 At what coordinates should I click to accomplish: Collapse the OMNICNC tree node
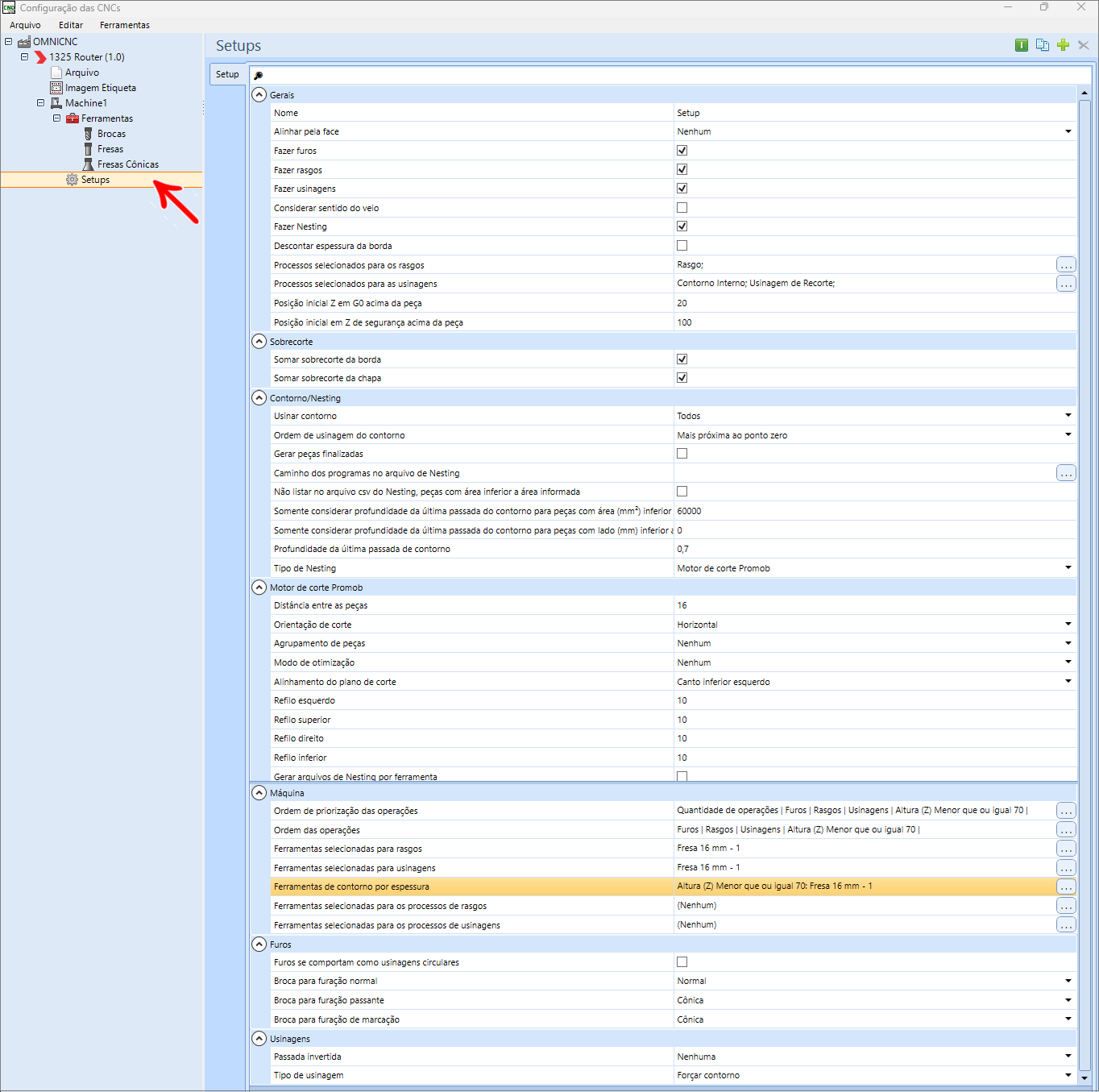[8, 42]
